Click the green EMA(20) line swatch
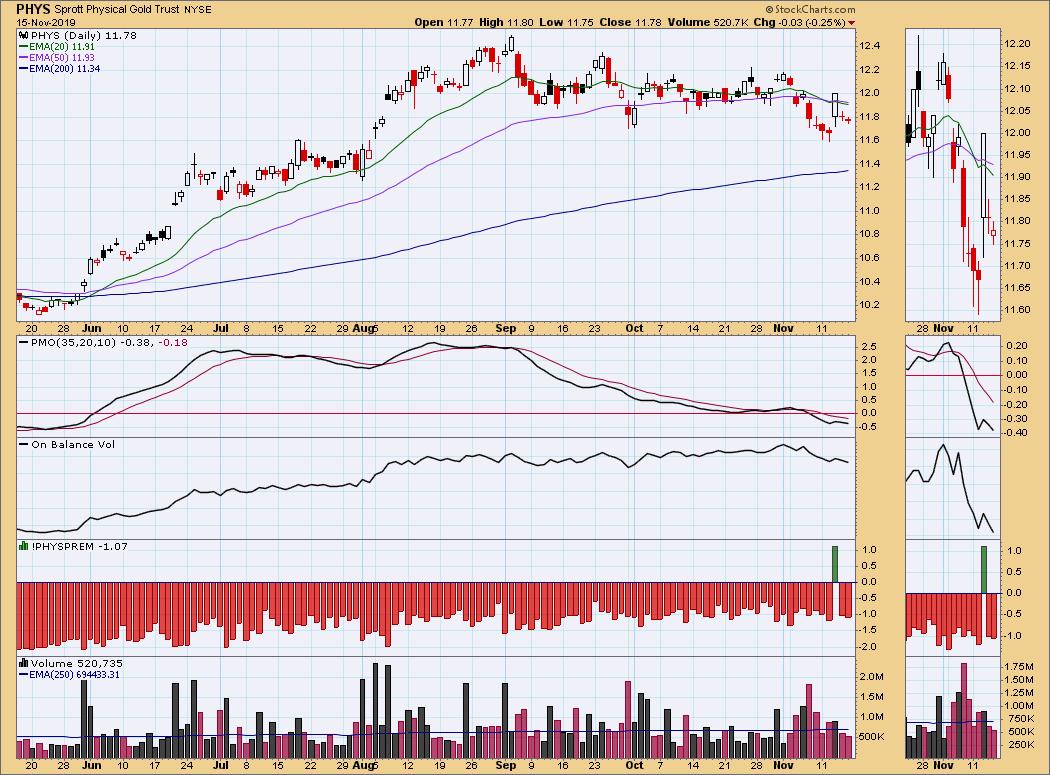This screenshot has width=1050, height=775. [x=23, y=48]
